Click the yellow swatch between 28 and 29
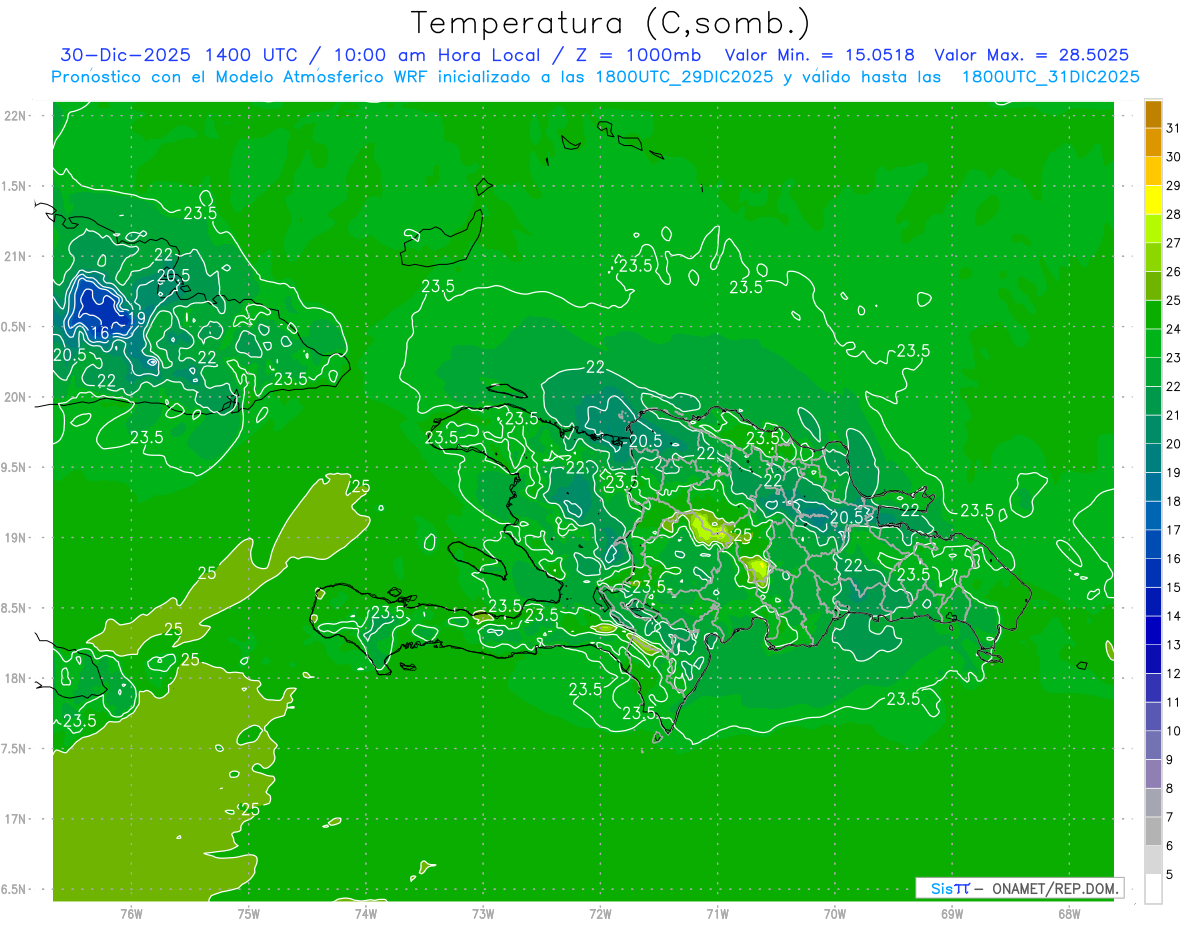The image size is (1200, 927). pyautogui.click(x=1153, y=200)
